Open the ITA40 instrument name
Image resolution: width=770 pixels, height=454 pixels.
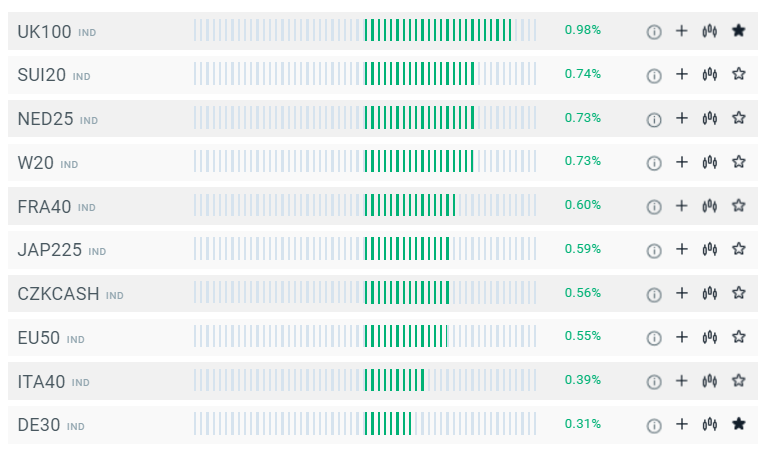(41, 381)
